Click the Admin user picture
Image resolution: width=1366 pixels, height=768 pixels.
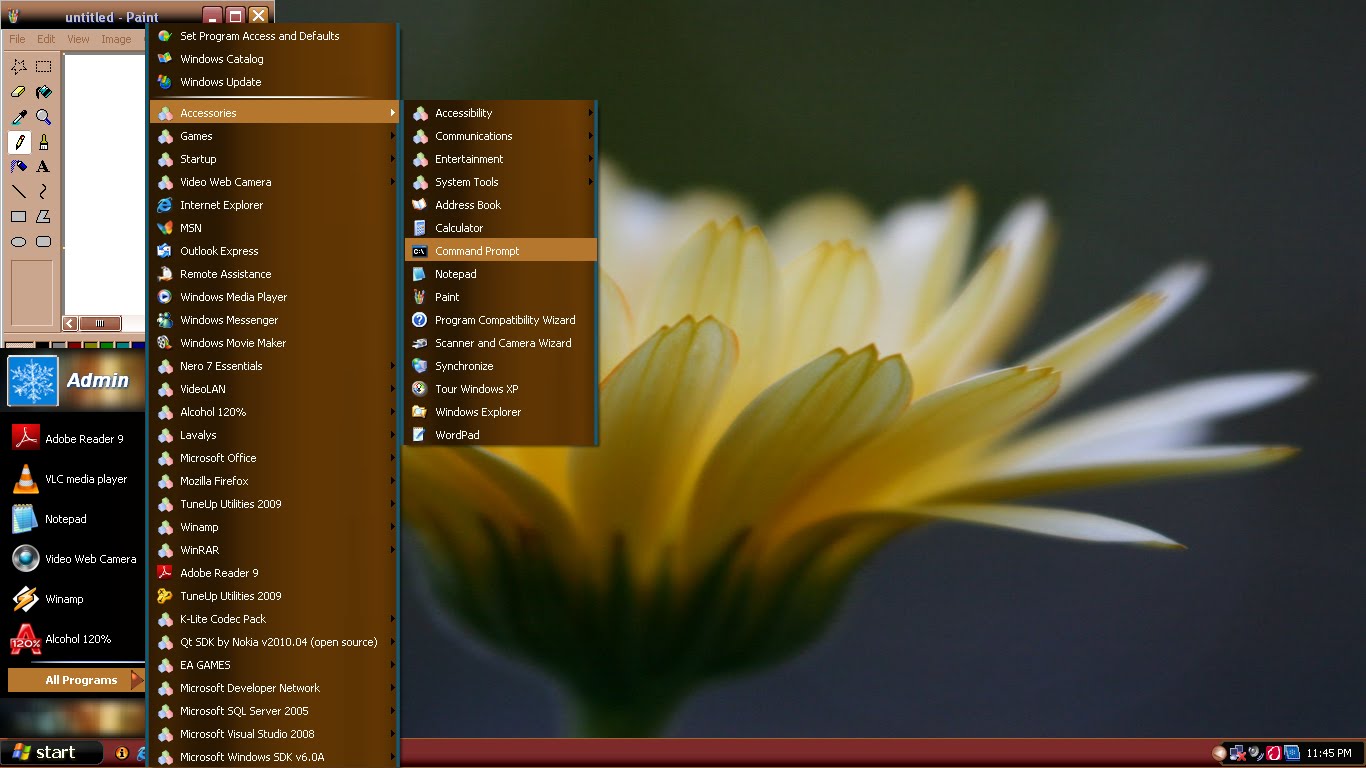33,381
